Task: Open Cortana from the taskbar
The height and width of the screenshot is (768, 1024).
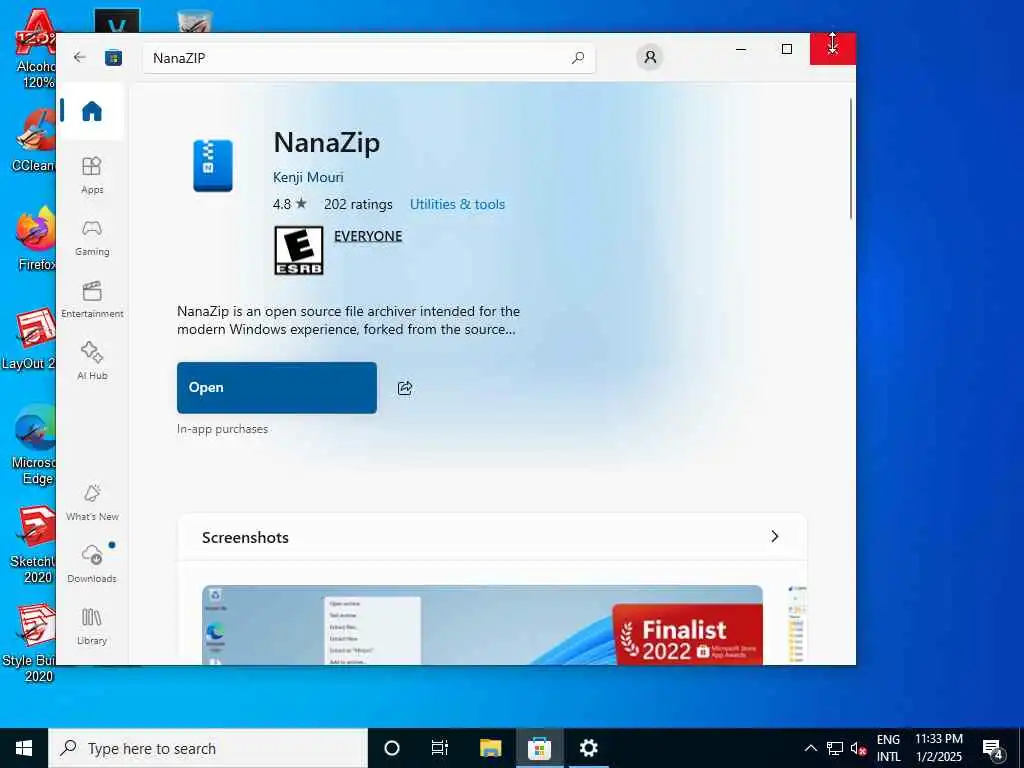Action: pyautogui.click(x=391, y=748)
